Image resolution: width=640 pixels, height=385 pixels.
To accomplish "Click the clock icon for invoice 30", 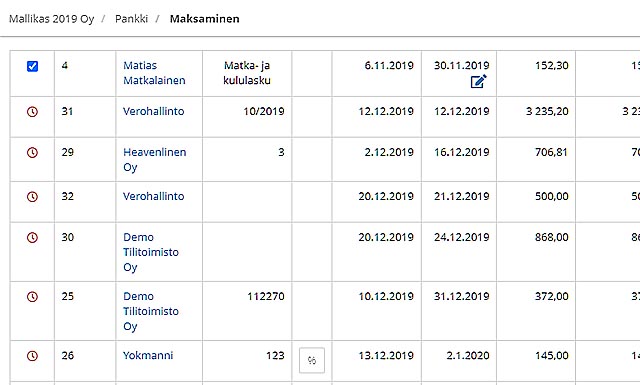I will [x=32, y=237].
